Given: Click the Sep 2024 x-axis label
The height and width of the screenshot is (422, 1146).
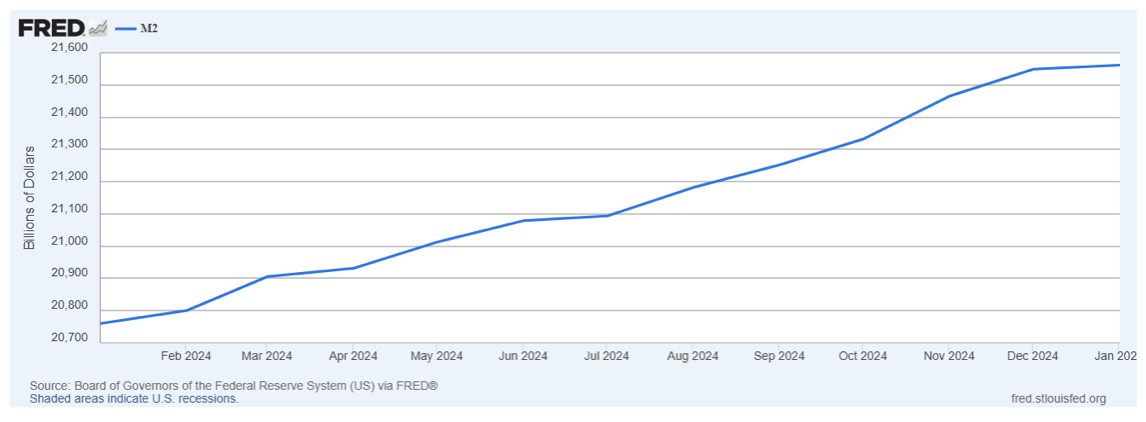Looking at the screenshot, I should 779,356.
